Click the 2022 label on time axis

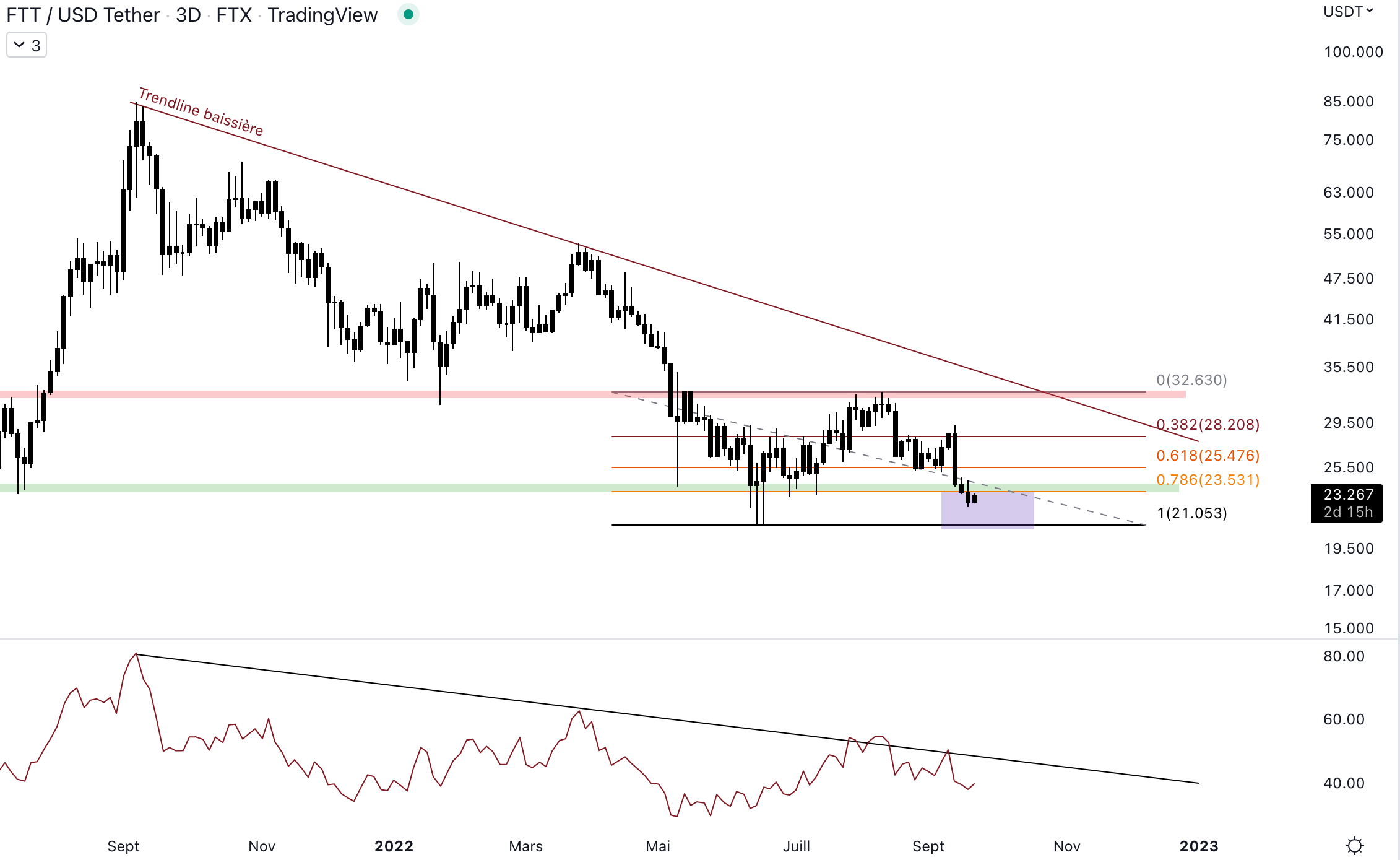click(x=394, y=846)
